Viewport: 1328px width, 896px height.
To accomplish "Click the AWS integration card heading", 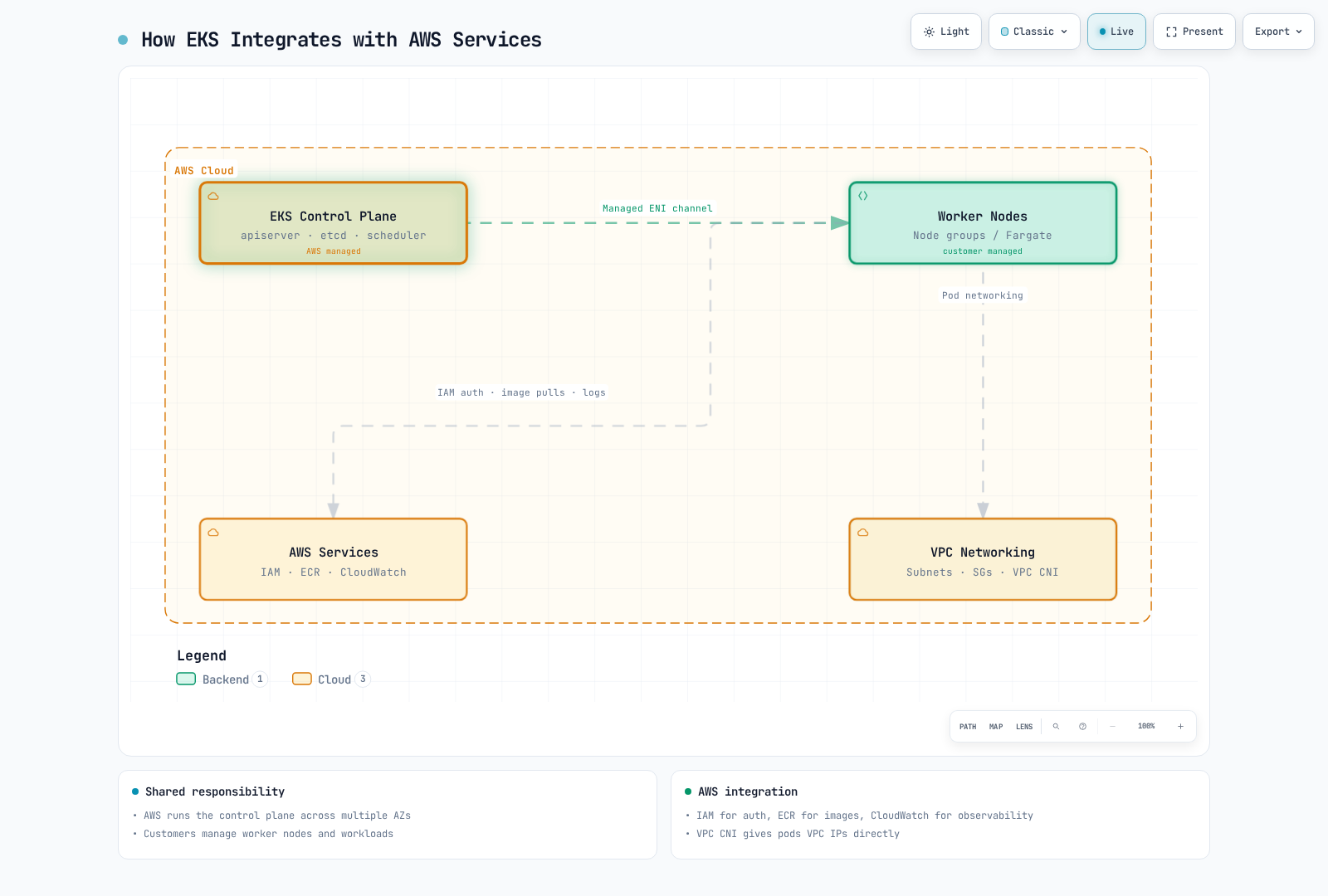I will [x=748, y=791].
